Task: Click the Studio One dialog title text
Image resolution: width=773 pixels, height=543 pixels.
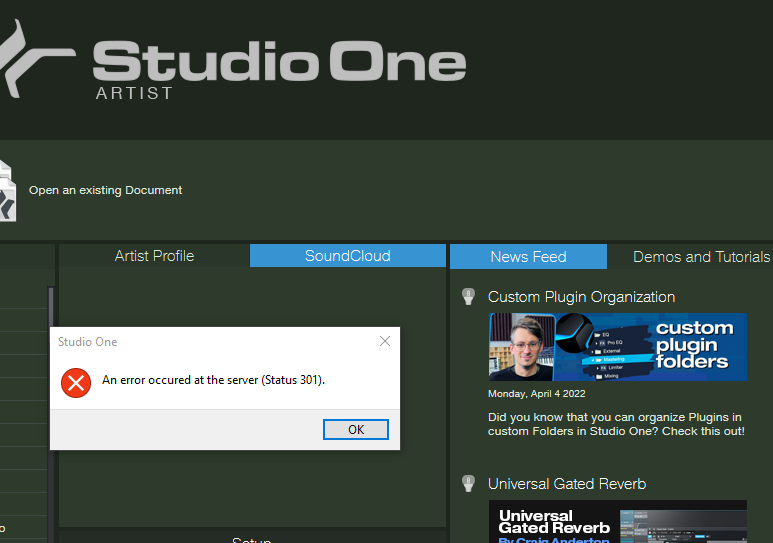Action: pos(88,342)
